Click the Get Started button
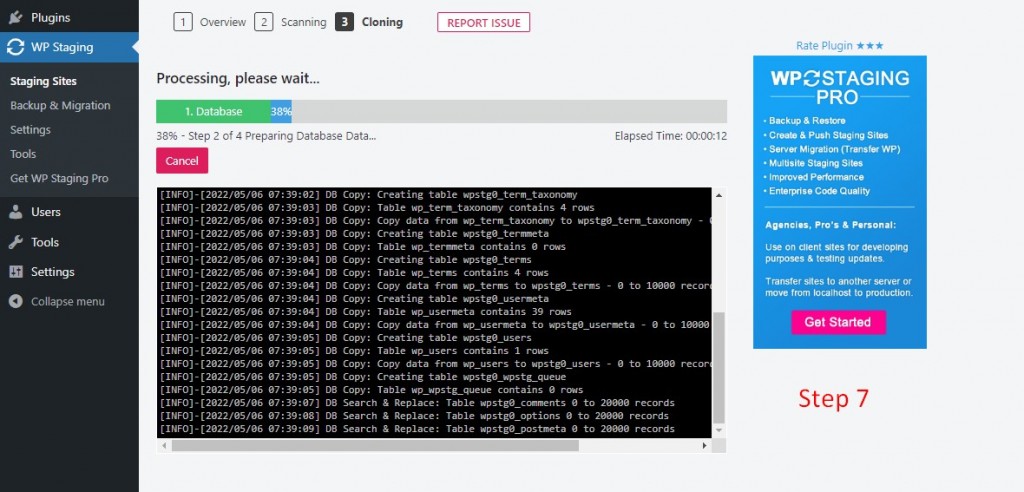This screenshot has height=492, width=1024. (x=839, y=322)
